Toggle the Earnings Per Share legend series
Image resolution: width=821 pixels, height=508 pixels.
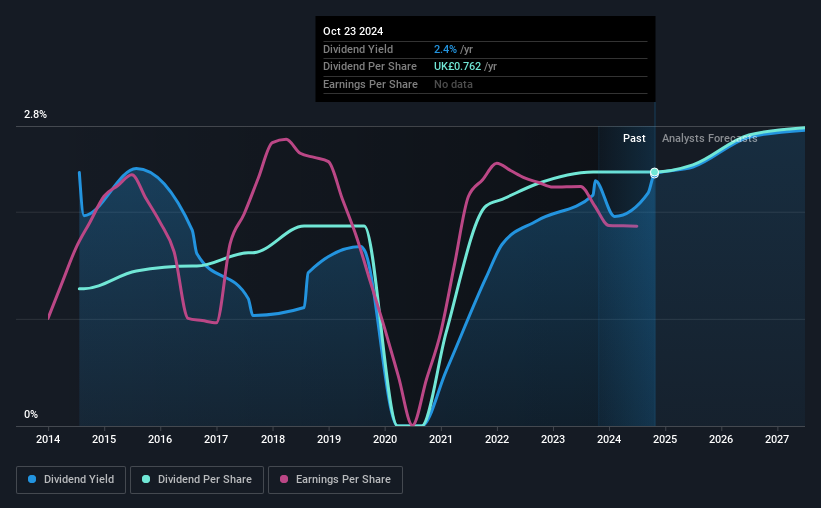pyautogui.click(x=335, y=480)
